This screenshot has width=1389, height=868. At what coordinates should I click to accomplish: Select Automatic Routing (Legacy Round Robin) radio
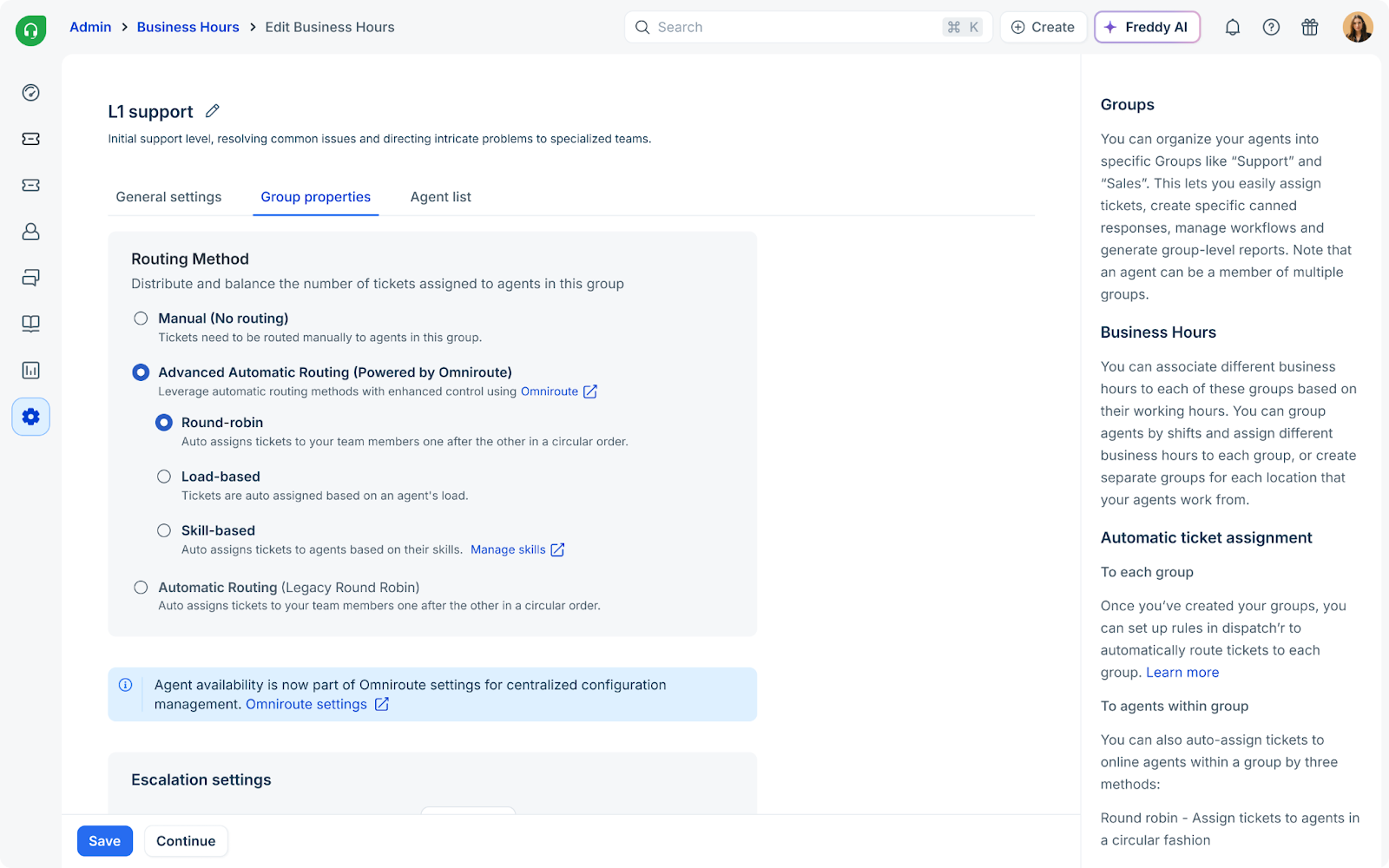point(141,588)
